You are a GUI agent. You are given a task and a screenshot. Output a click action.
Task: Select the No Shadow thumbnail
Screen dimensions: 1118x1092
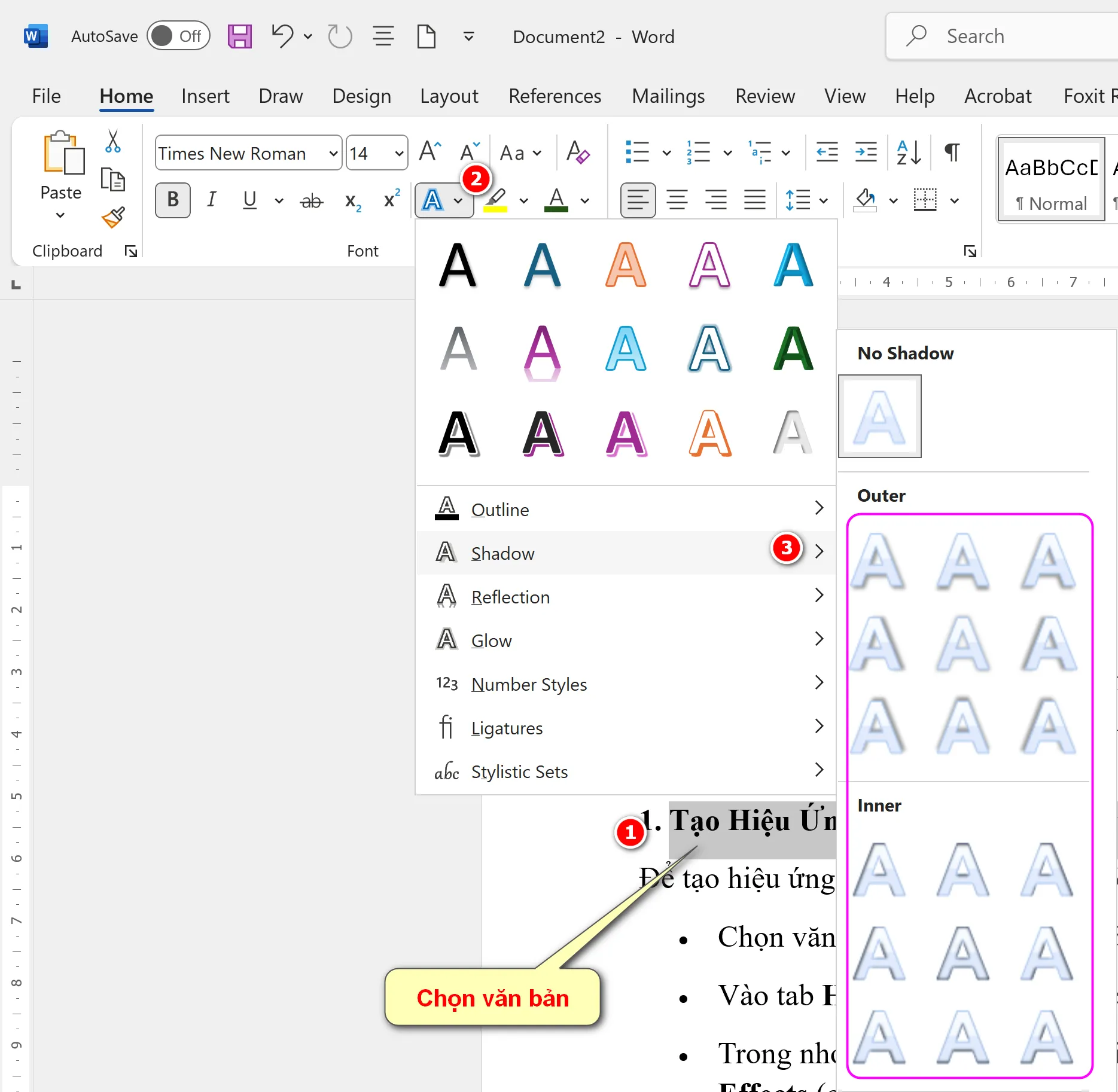tap(879, 417)
